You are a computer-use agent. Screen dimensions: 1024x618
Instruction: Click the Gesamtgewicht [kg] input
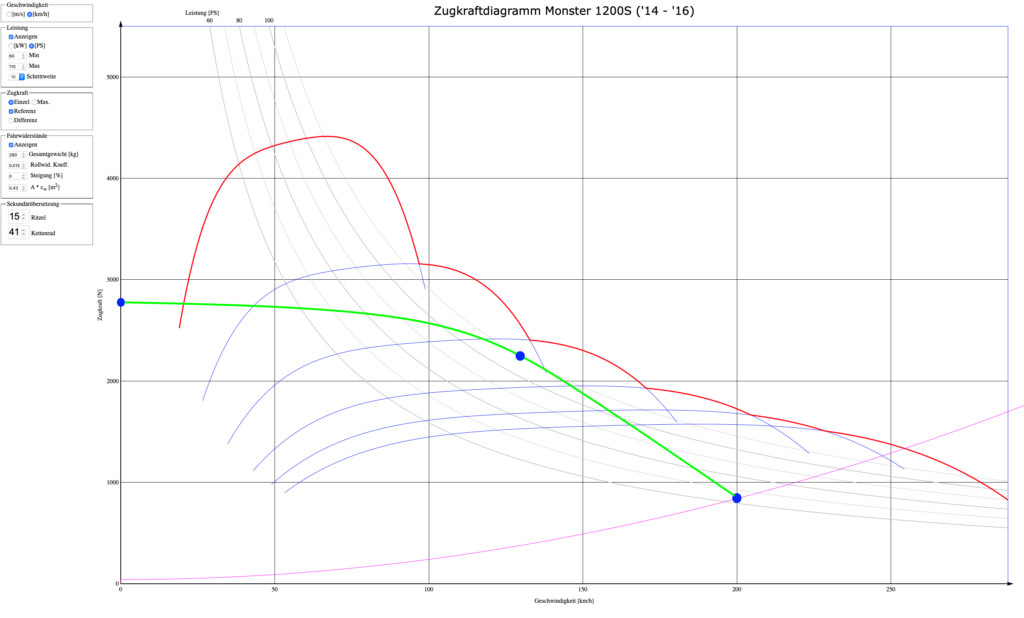coord(15,155)
